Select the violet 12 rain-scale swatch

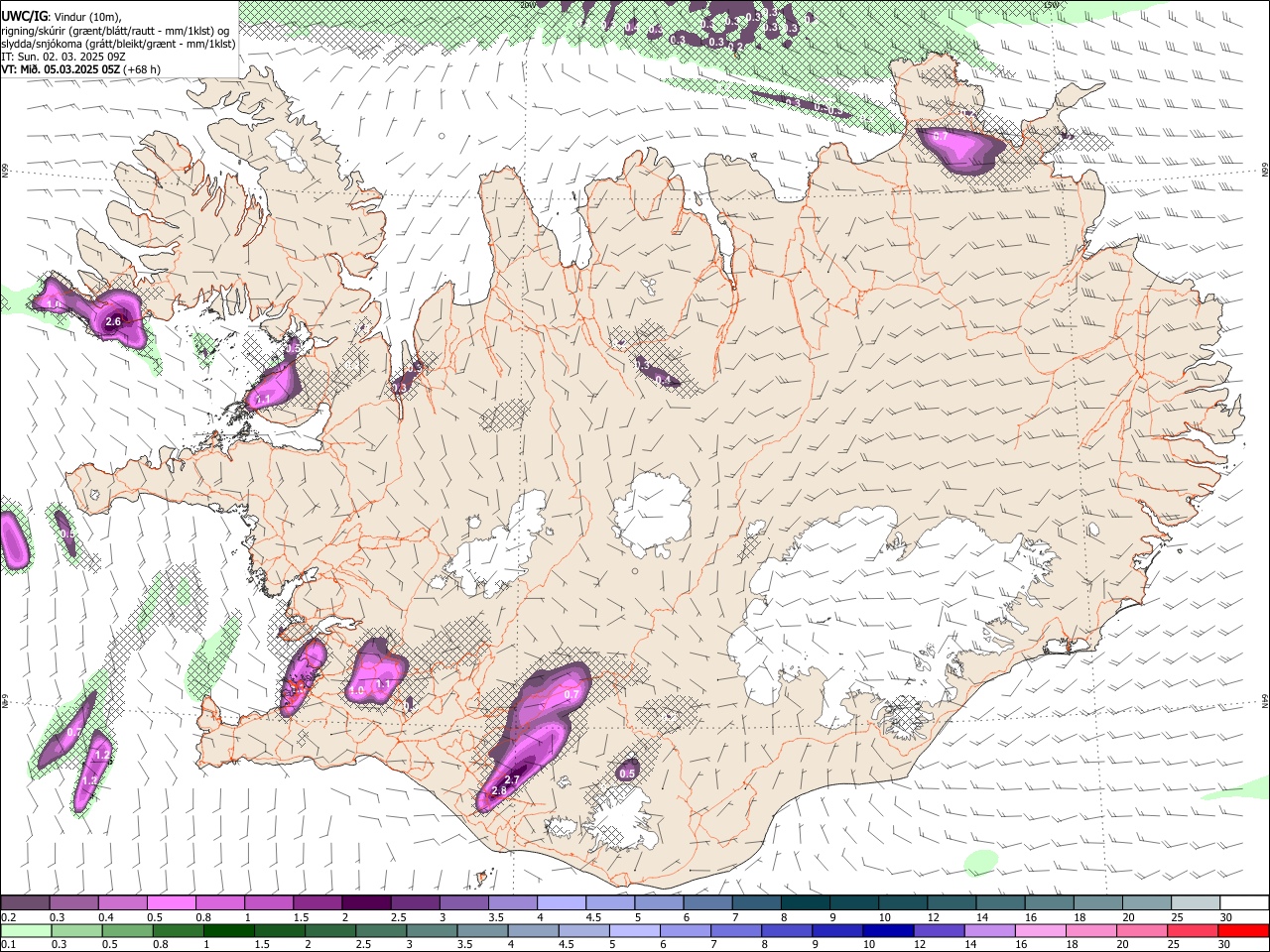point(939,931)
